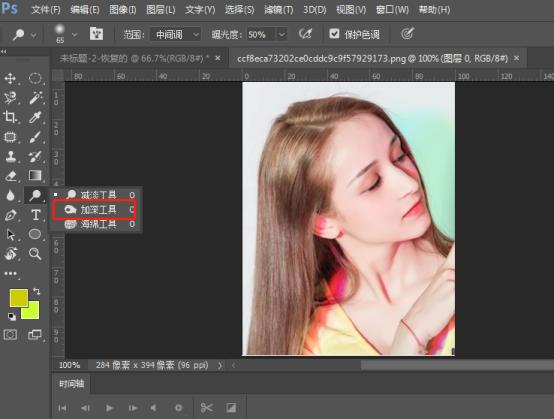
Task: Change the screen mode
Action: click(x=35, y=335)
